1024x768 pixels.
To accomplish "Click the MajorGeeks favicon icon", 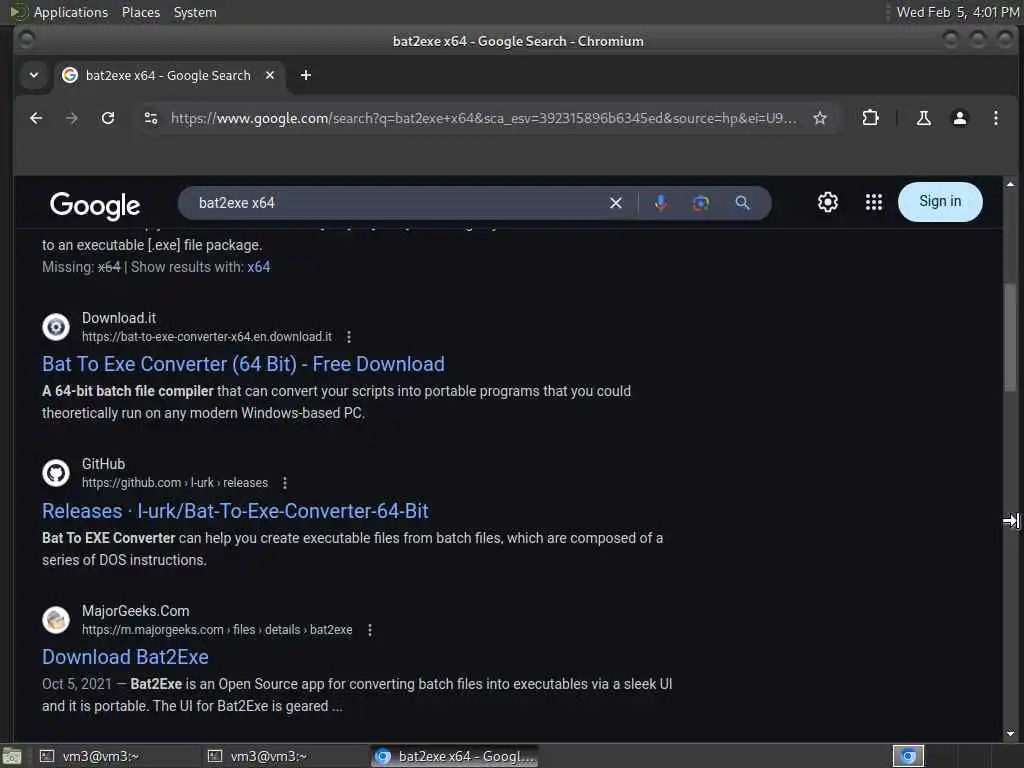I will tap(56, 620).
